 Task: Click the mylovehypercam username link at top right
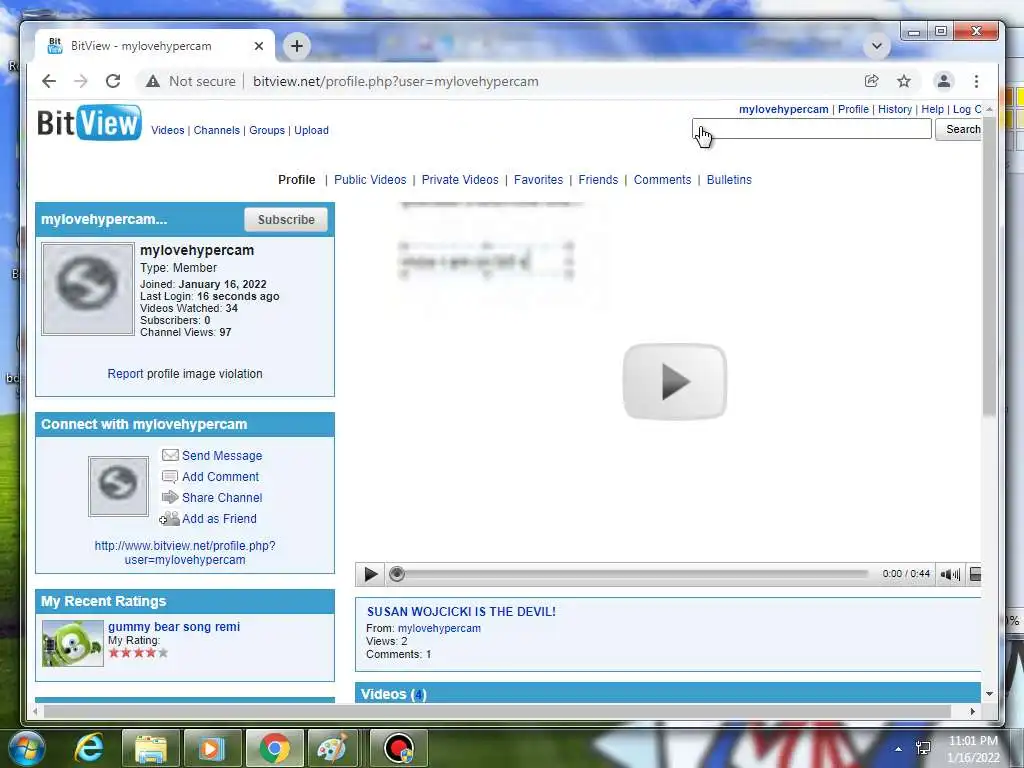pyautogui.click(x=783, y=109)
